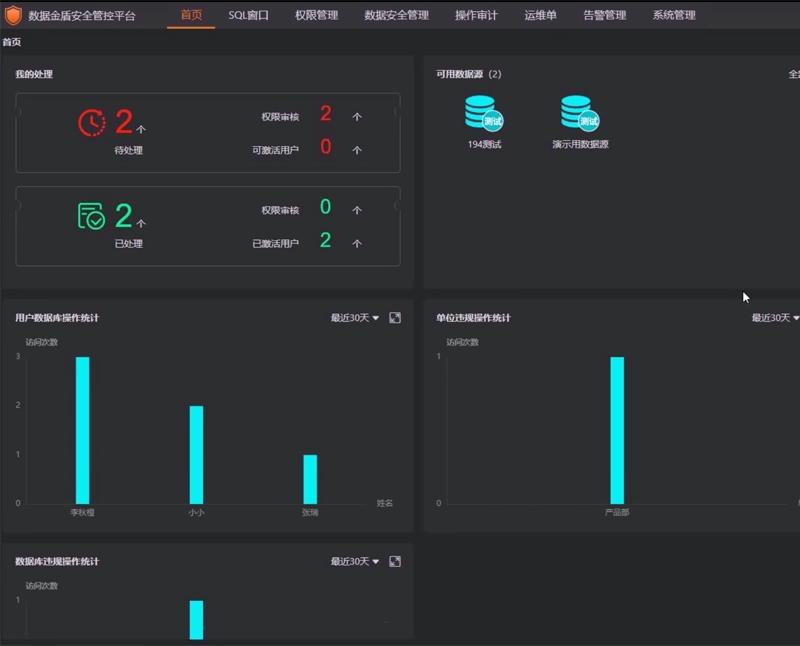
Task: Click the orange shield logo icon
Action: 14,15
